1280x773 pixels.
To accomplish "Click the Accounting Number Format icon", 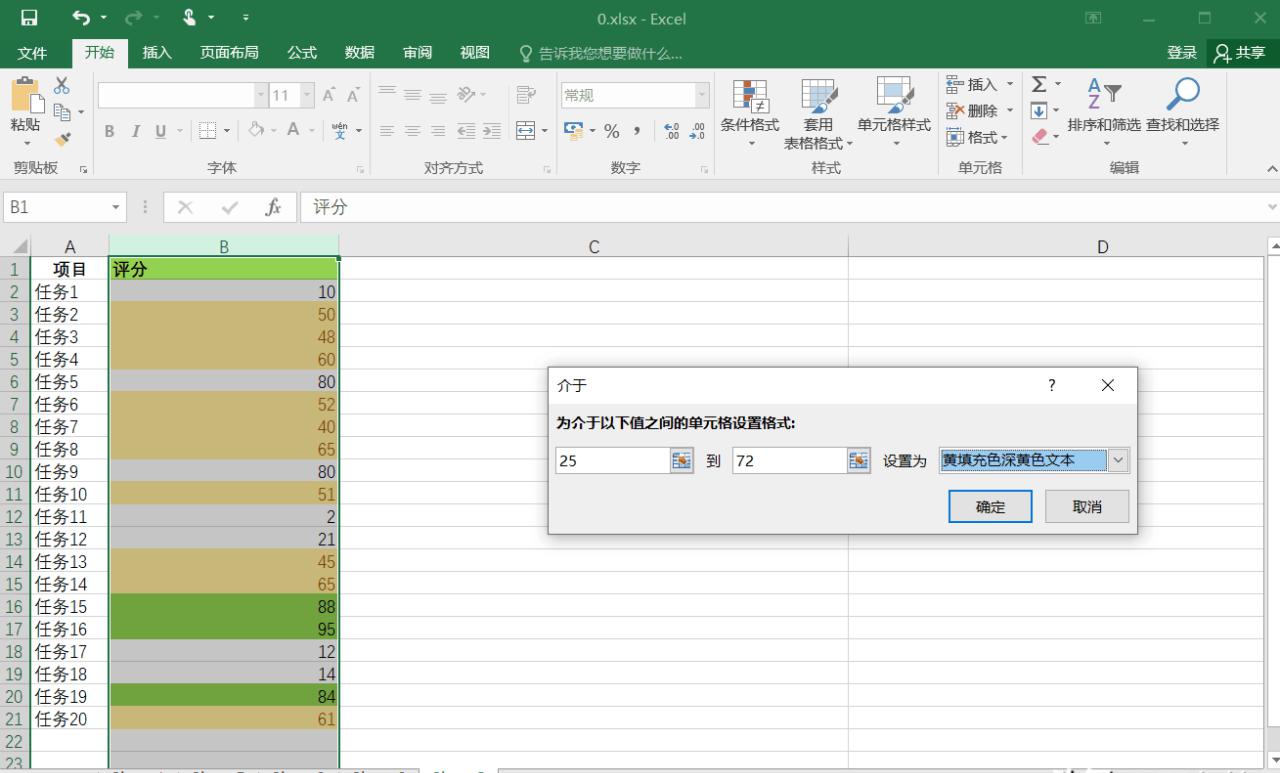I will pyautogui.click(x=573, y=130).
